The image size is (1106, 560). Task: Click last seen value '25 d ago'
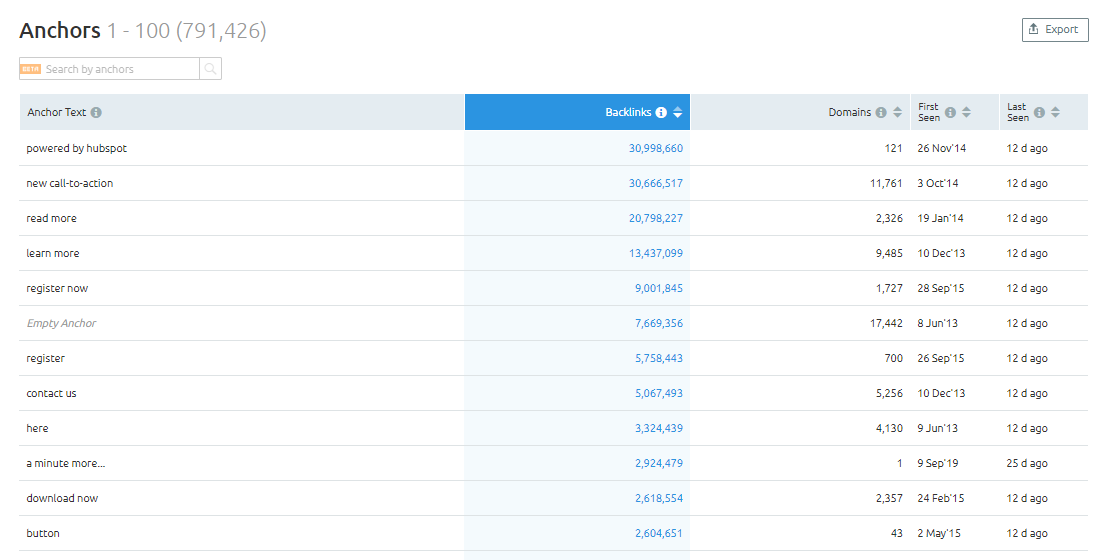1027,463
